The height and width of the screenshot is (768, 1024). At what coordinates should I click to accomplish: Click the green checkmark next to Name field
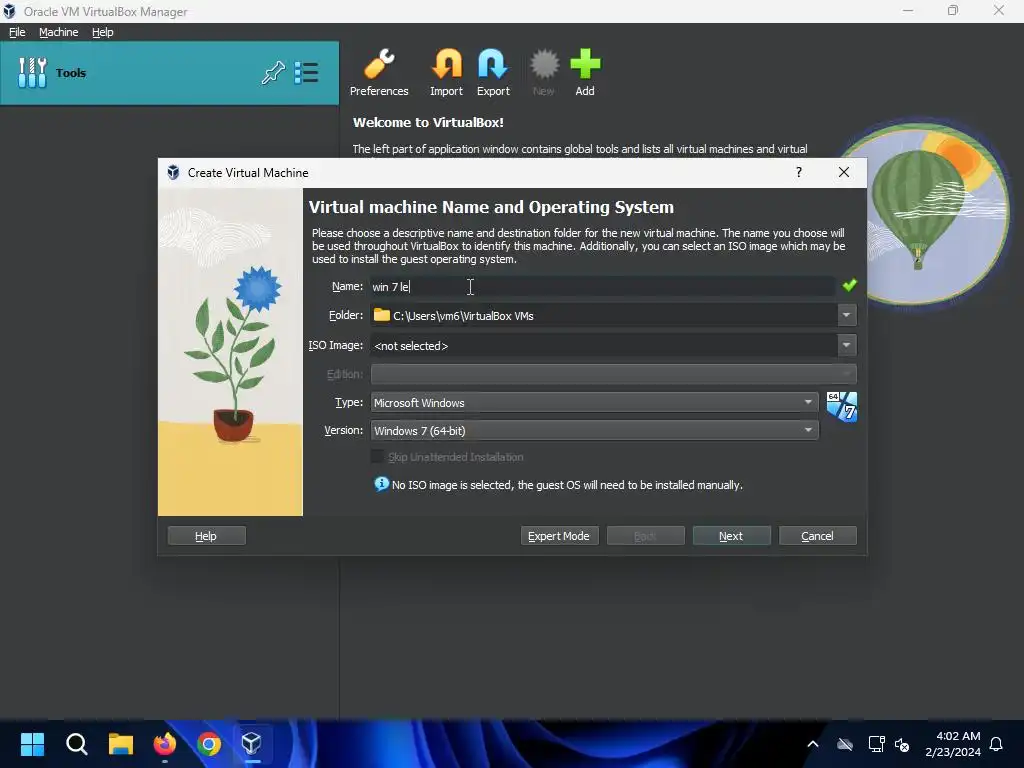click(849, 285)
